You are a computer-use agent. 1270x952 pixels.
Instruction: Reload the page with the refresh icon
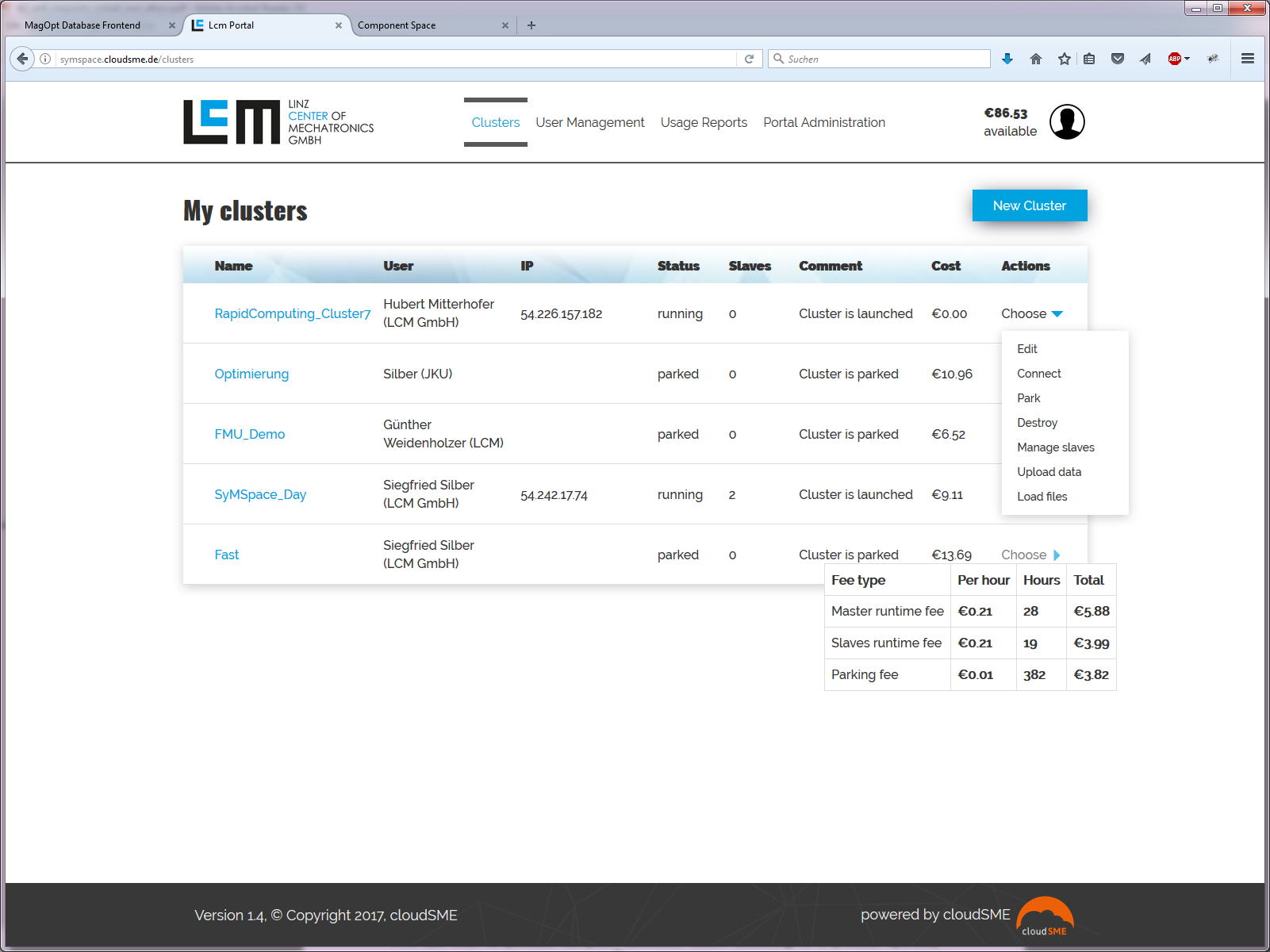tap(749, 59)
